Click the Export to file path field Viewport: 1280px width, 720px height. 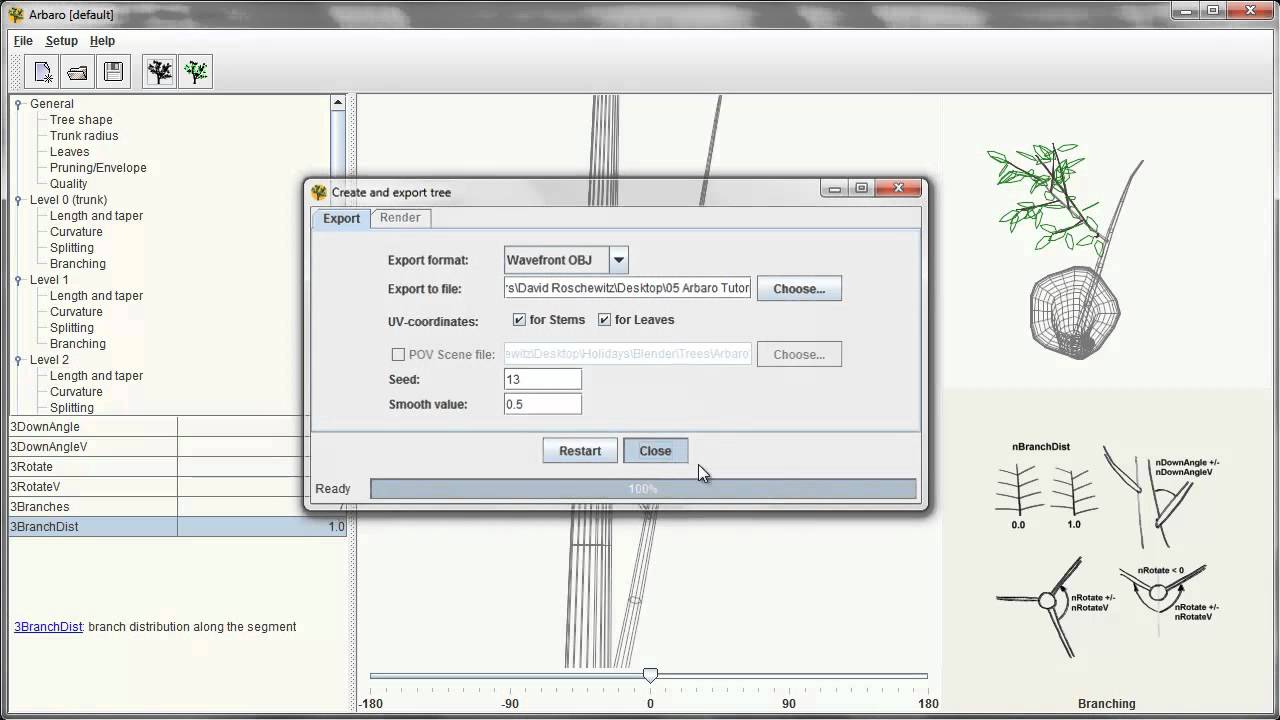coord(627,288)
